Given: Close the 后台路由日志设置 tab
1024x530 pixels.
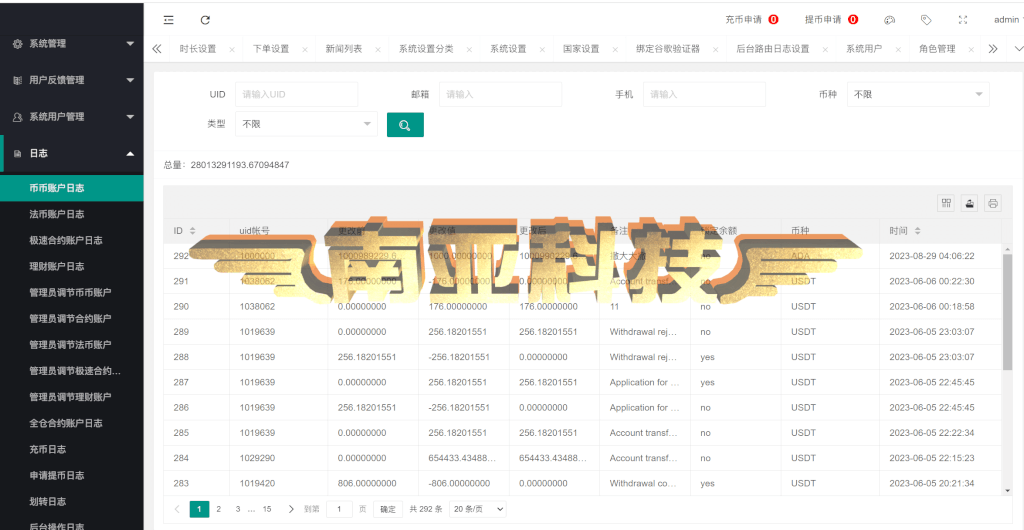Looking at the screenshot, I should (x=825, y=50).
